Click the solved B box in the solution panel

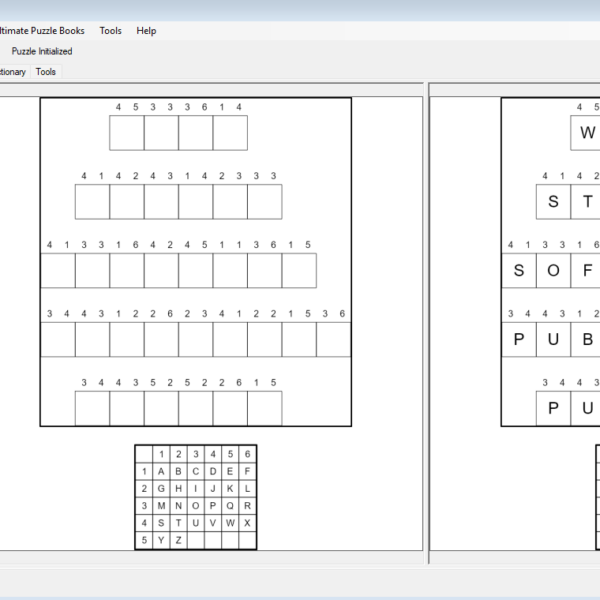click(x=588, y=339)
